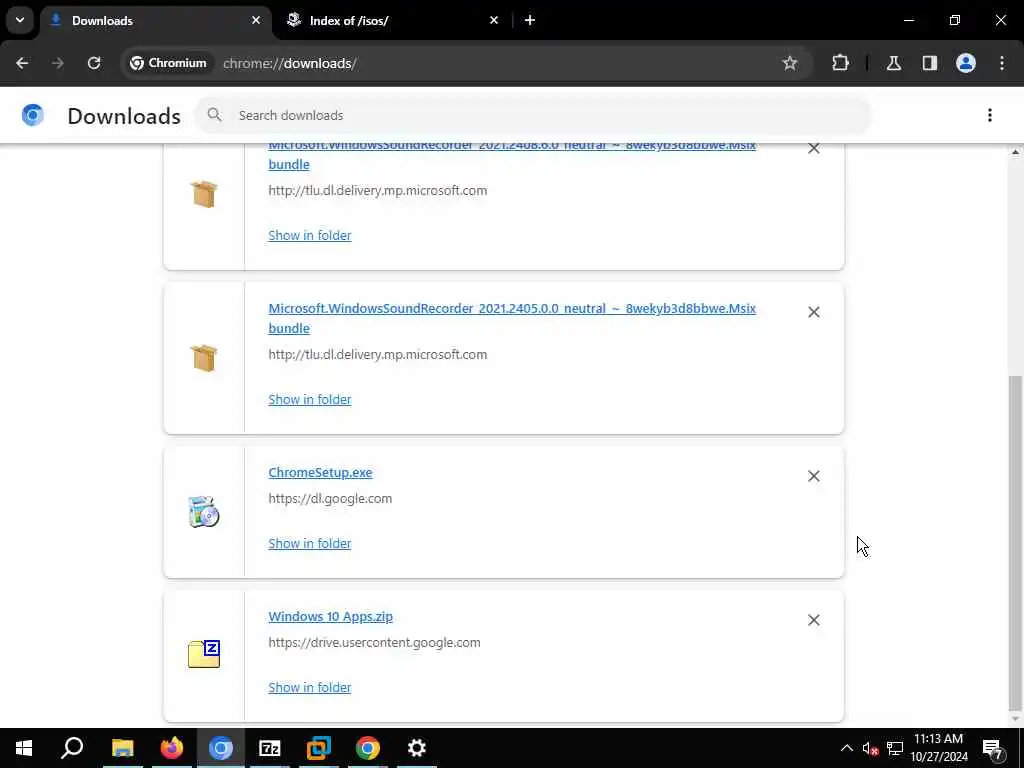
Task: Click the Chromium logo beside Downloads title
Action: [33, 116]
